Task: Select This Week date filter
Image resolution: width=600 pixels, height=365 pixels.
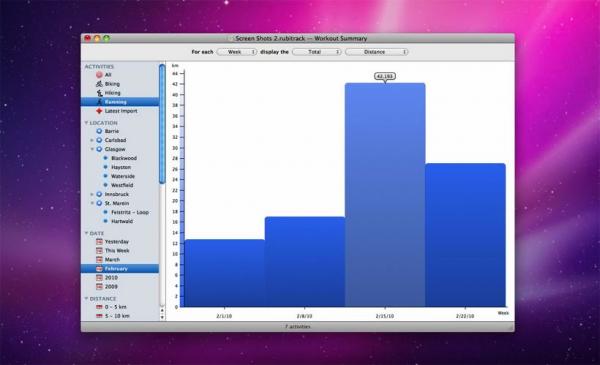Action: [x=117, y=251]
